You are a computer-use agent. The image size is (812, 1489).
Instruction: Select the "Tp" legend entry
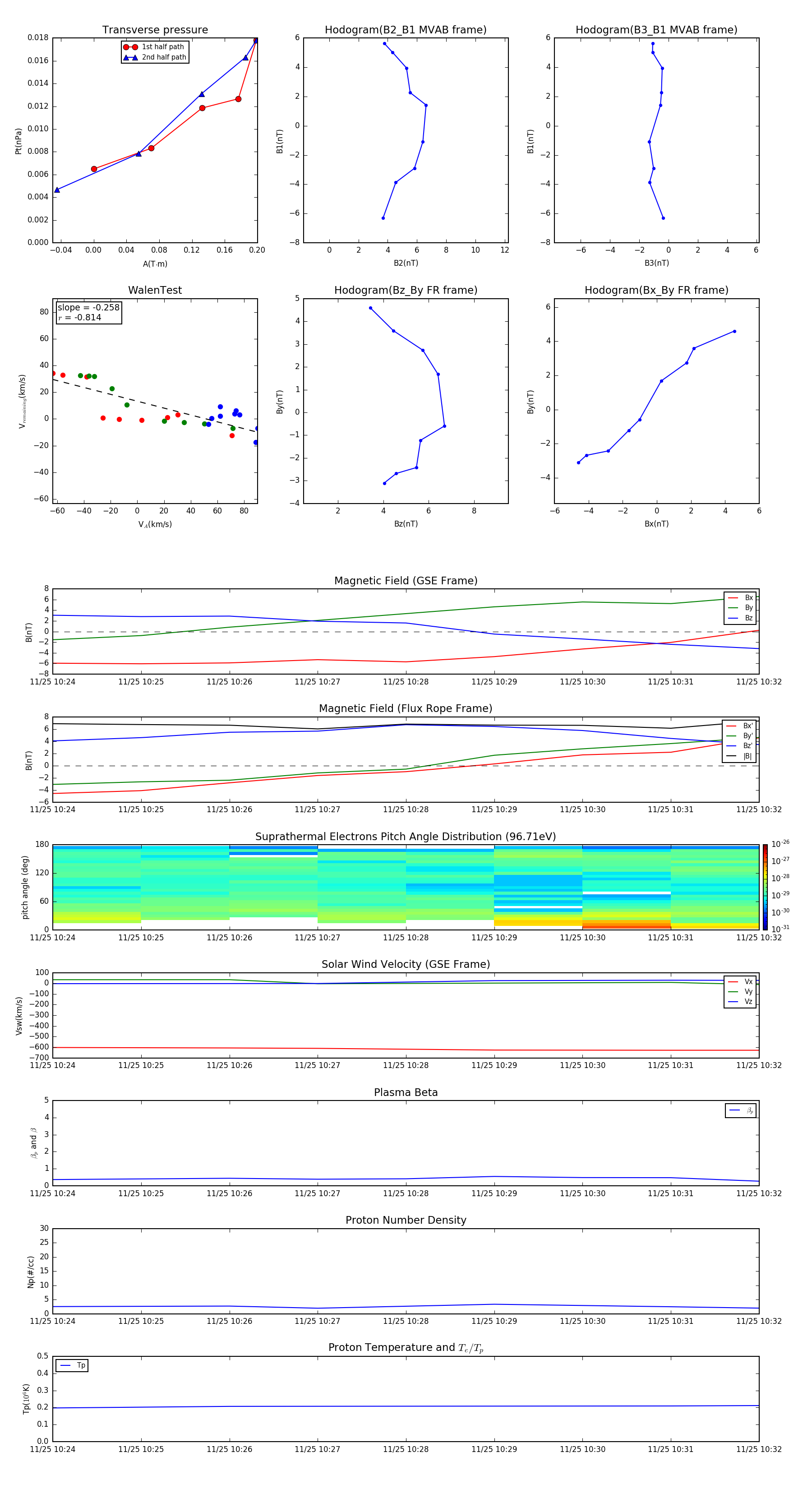pos(73,1365)
